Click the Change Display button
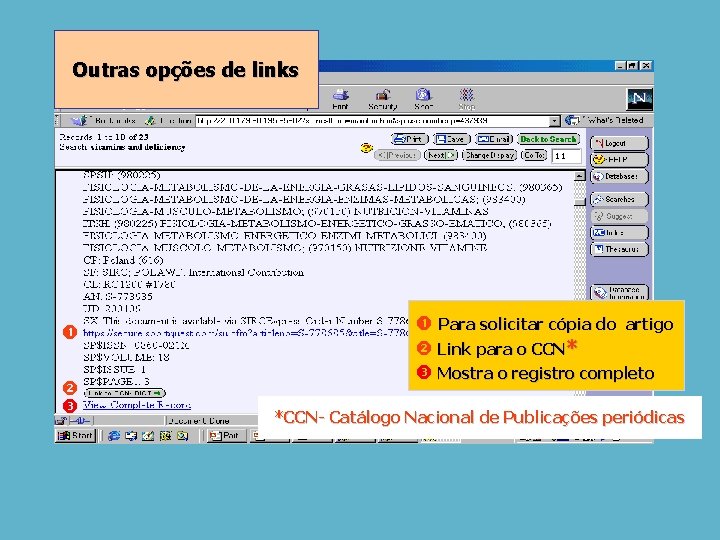The width and height of the screenshot is (720, 540). pyautogui.click(x=489, y=155)
